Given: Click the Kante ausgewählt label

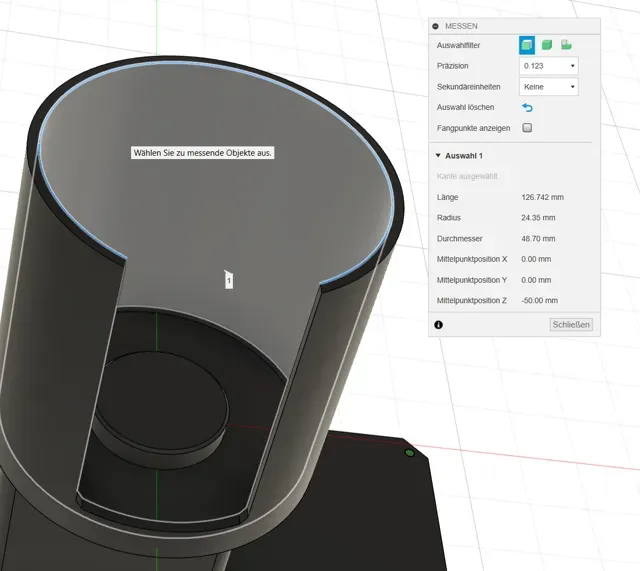Looking at the screenshot, I should 467,176.
